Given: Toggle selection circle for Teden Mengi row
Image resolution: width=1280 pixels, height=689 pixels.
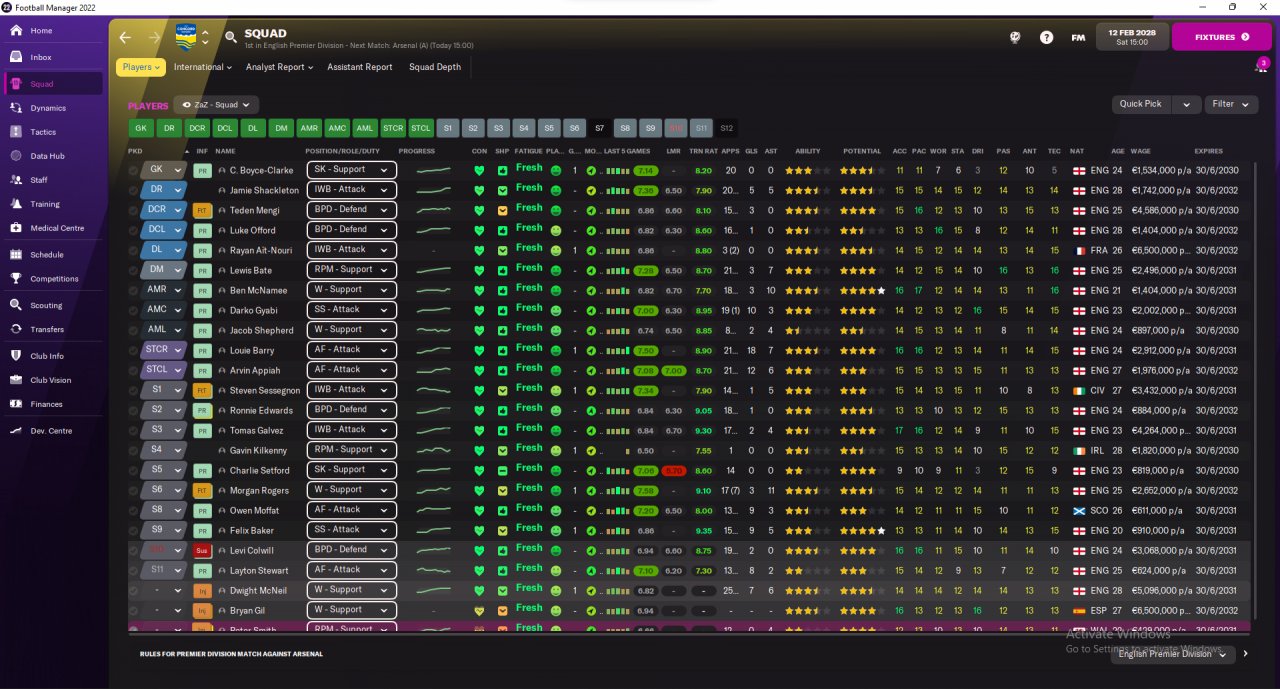Looking at the screenshot, I should click(134, 210).
